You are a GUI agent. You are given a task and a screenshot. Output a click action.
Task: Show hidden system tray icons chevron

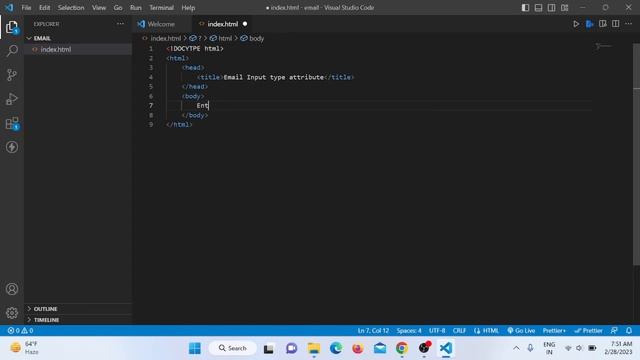tap(516, 348)
